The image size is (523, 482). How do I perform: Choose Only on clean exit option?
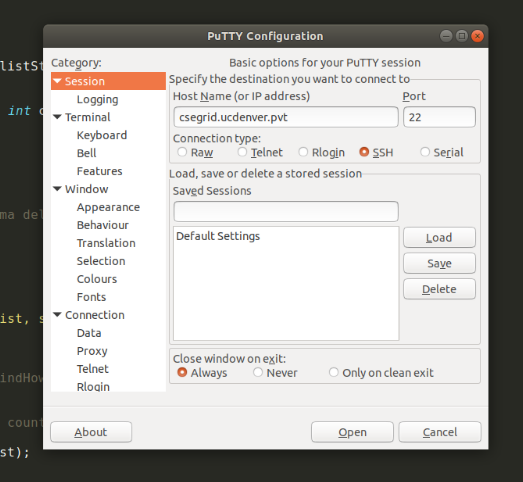[334, 372]
